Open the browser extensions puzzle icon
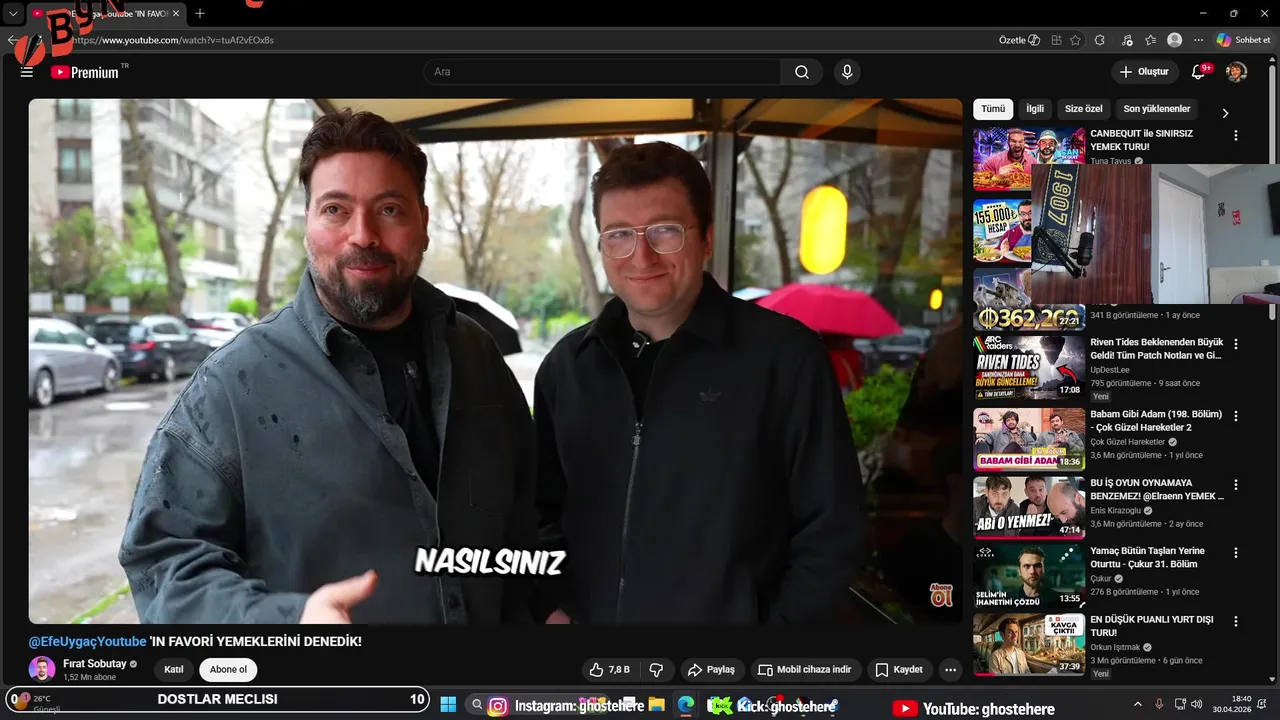 click(1100, 40)
